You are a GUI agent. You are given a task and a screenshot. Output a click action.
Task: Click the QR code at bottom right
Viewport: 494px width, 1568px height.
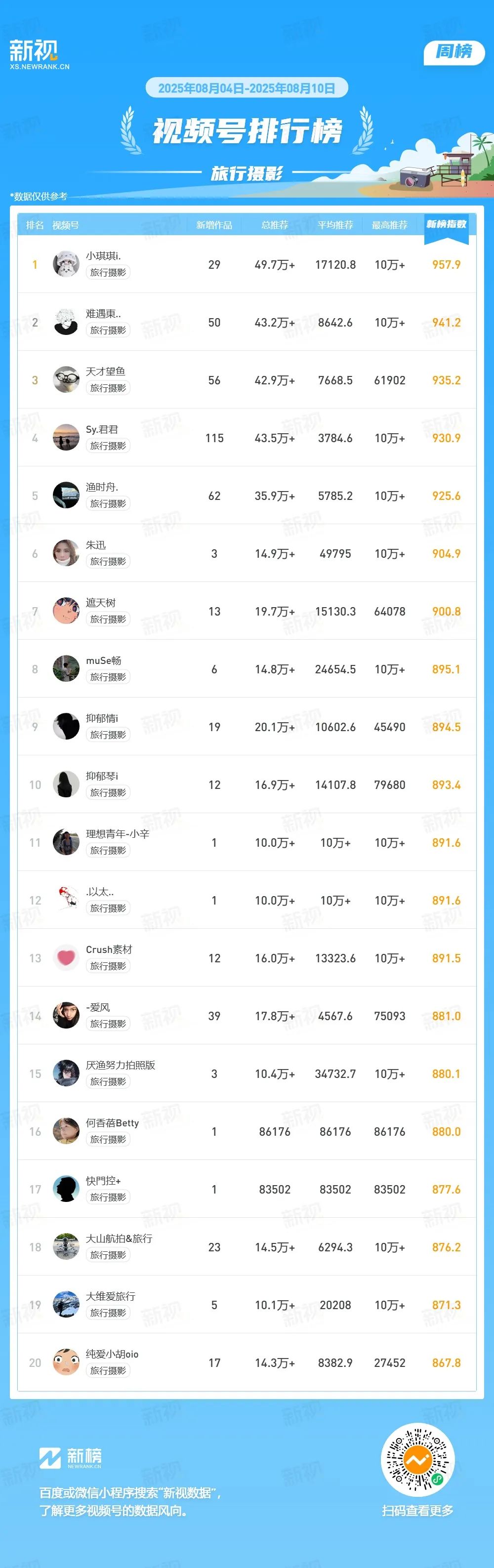417,1460
